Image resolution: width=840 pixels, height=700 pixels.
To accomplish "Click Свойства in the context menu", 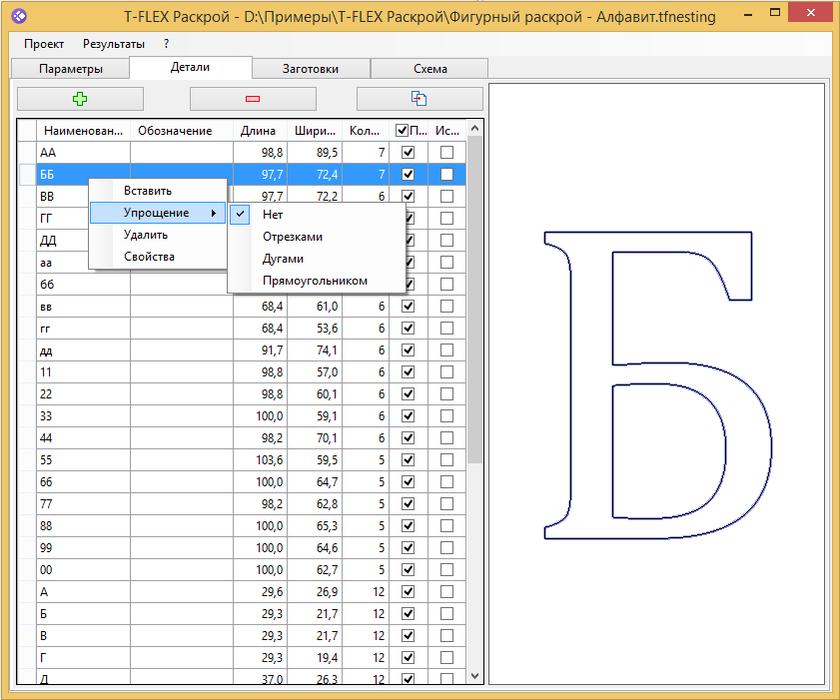I will (x=149, y=257).
